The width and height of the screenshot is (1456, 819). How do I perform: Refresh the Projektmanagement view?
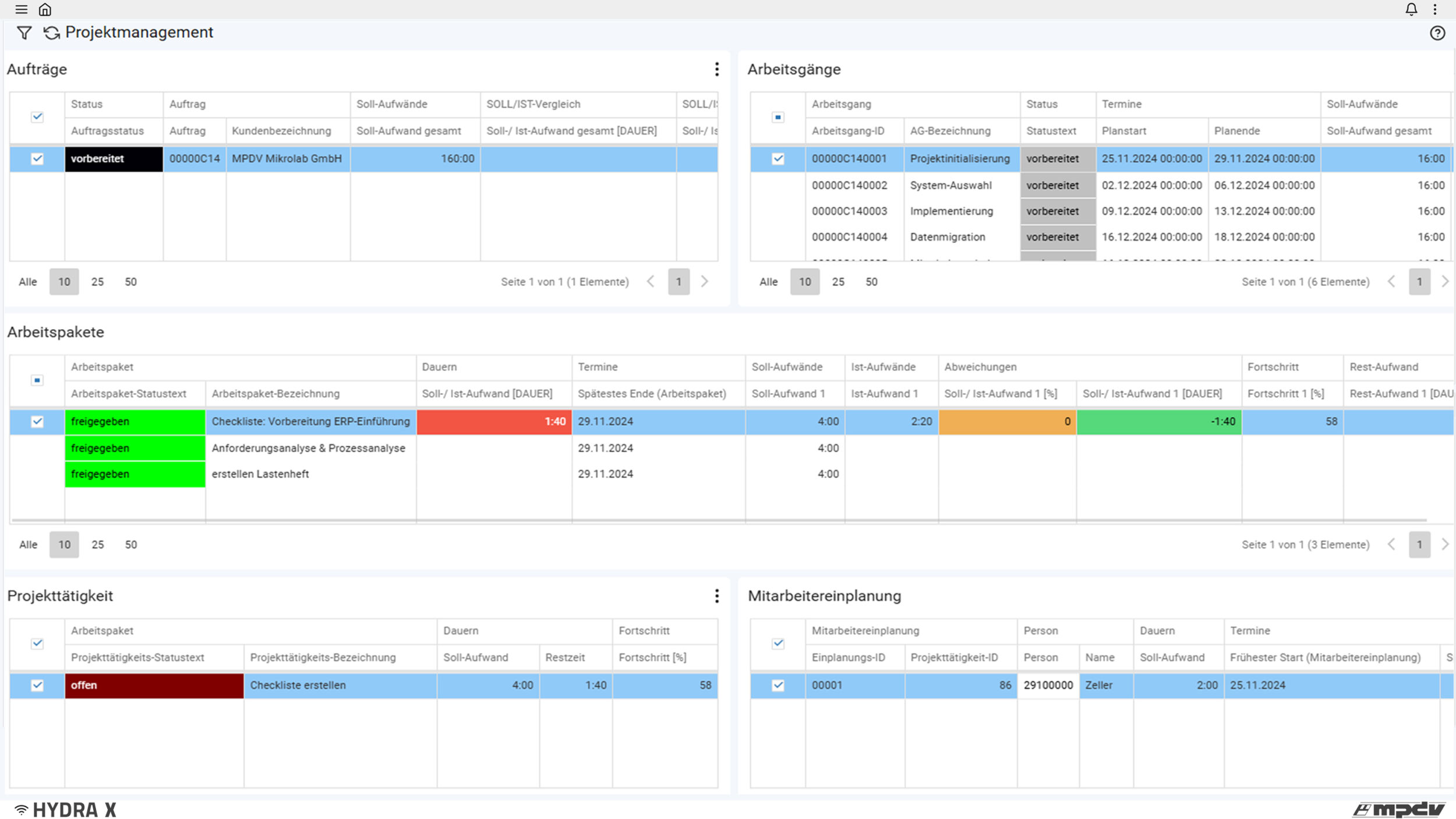[x=51, y=33]
